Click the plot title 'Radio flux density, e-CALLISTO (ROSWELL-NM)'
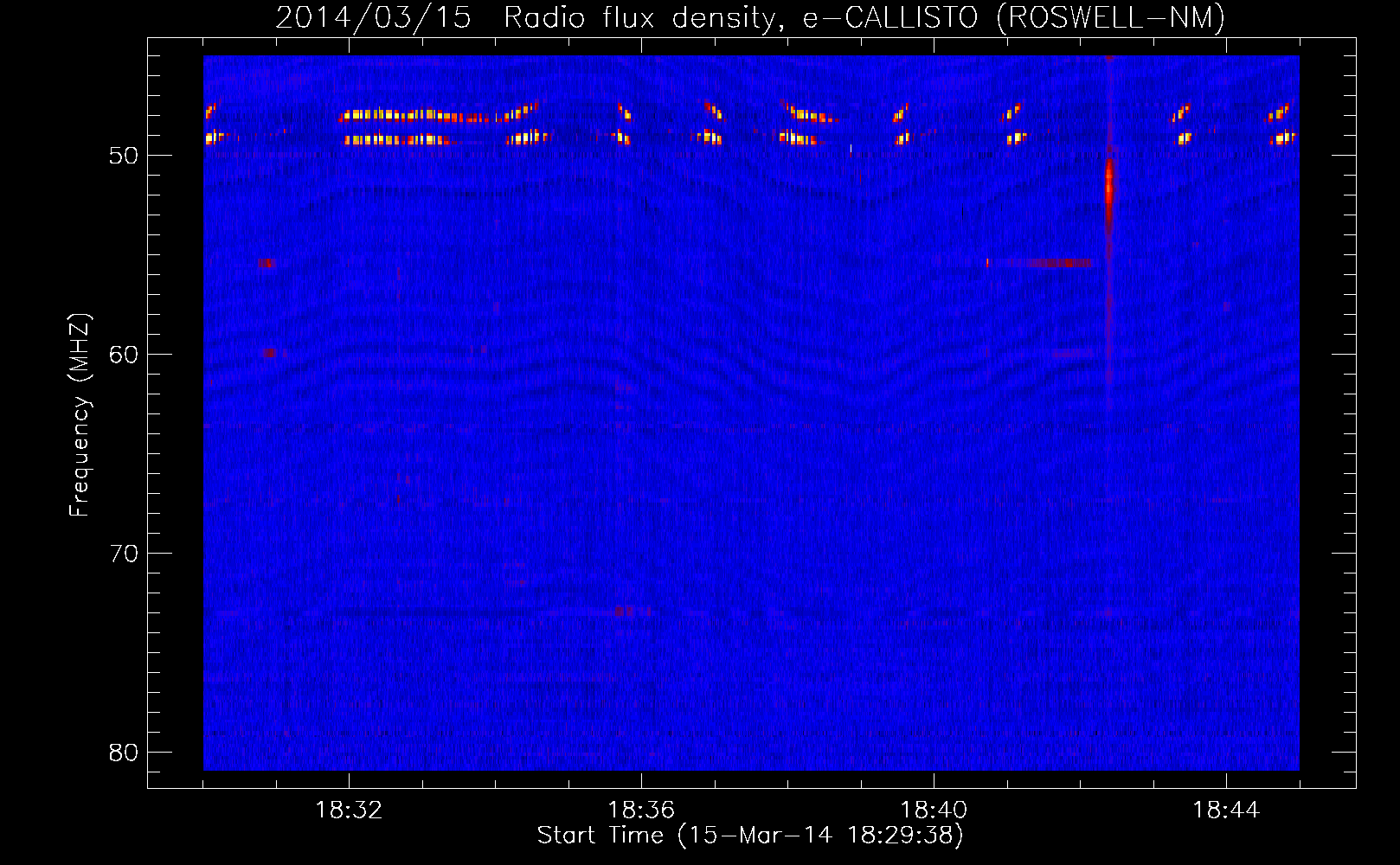 point(864,17)
